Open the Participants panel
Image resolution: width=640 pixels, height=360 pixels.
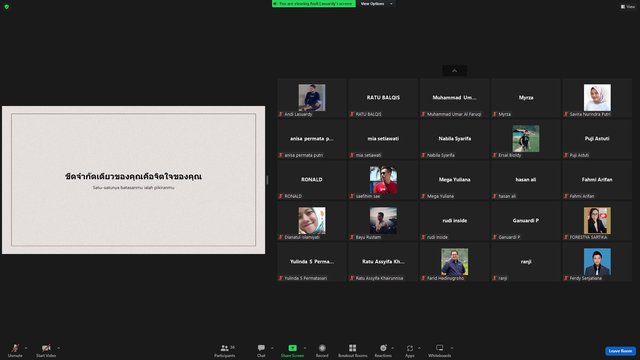pos(225,350)
